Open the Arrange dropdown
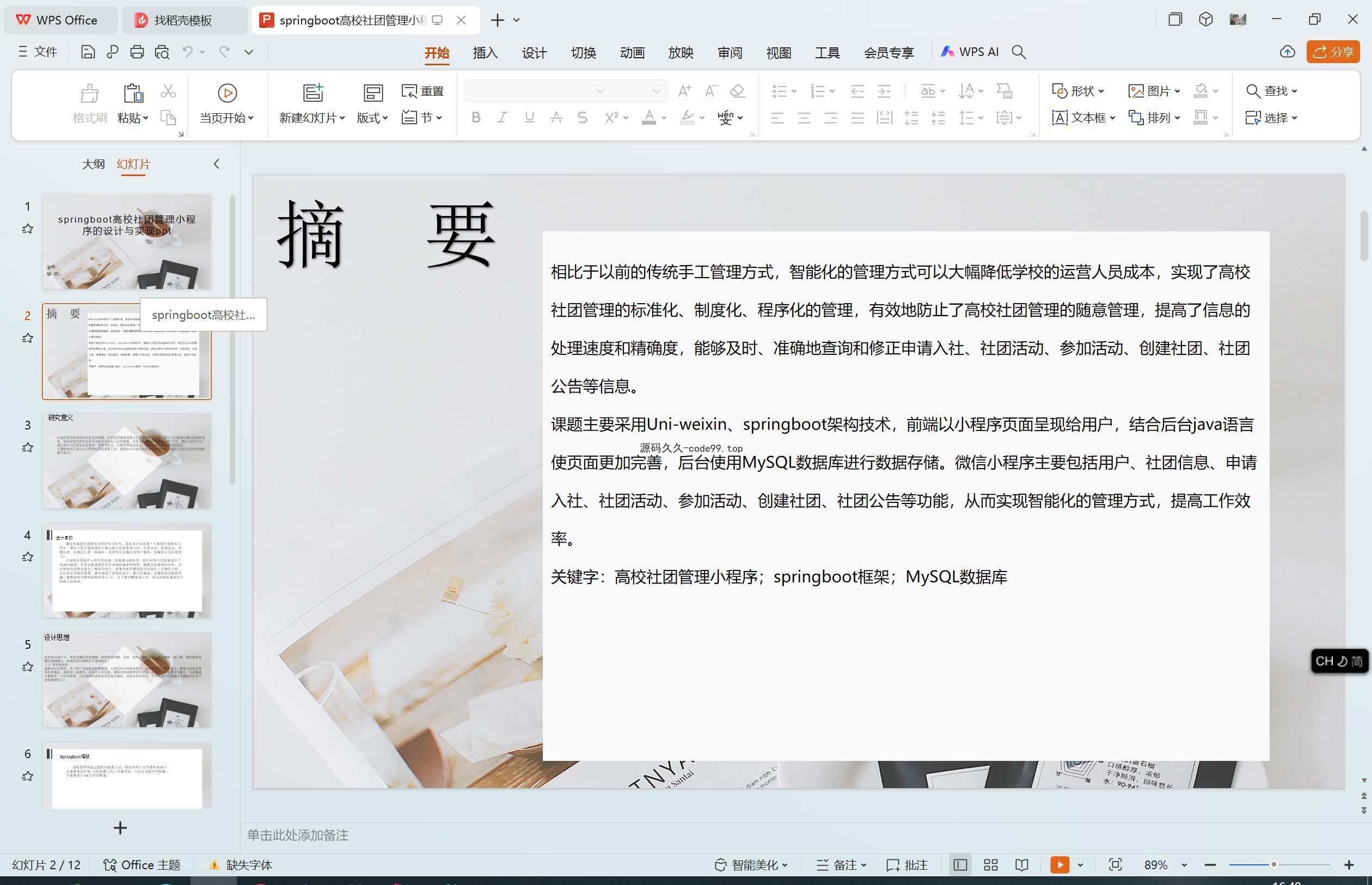Image resolution: width=1372 pixels, height=885 pixels. pyautogui.click(x=1154, y=118)
